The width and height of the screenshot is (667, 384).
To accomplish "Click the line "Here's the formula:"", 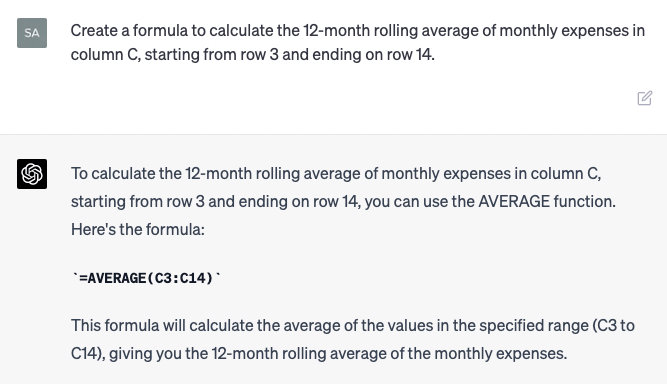I will click(138, 229).
